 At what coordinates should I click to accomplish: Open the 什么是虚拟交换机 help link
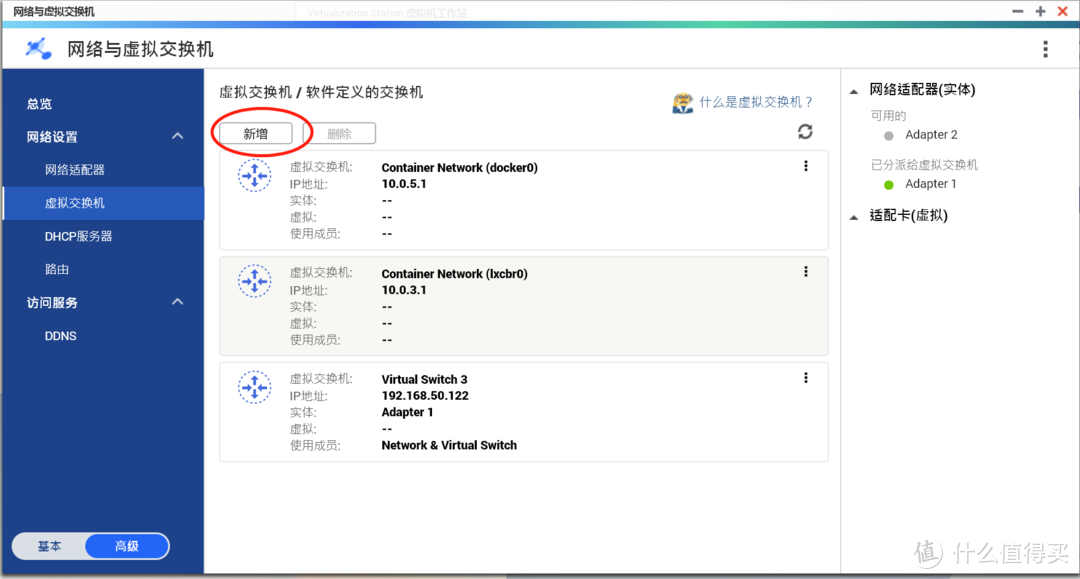tap(755, 103)
